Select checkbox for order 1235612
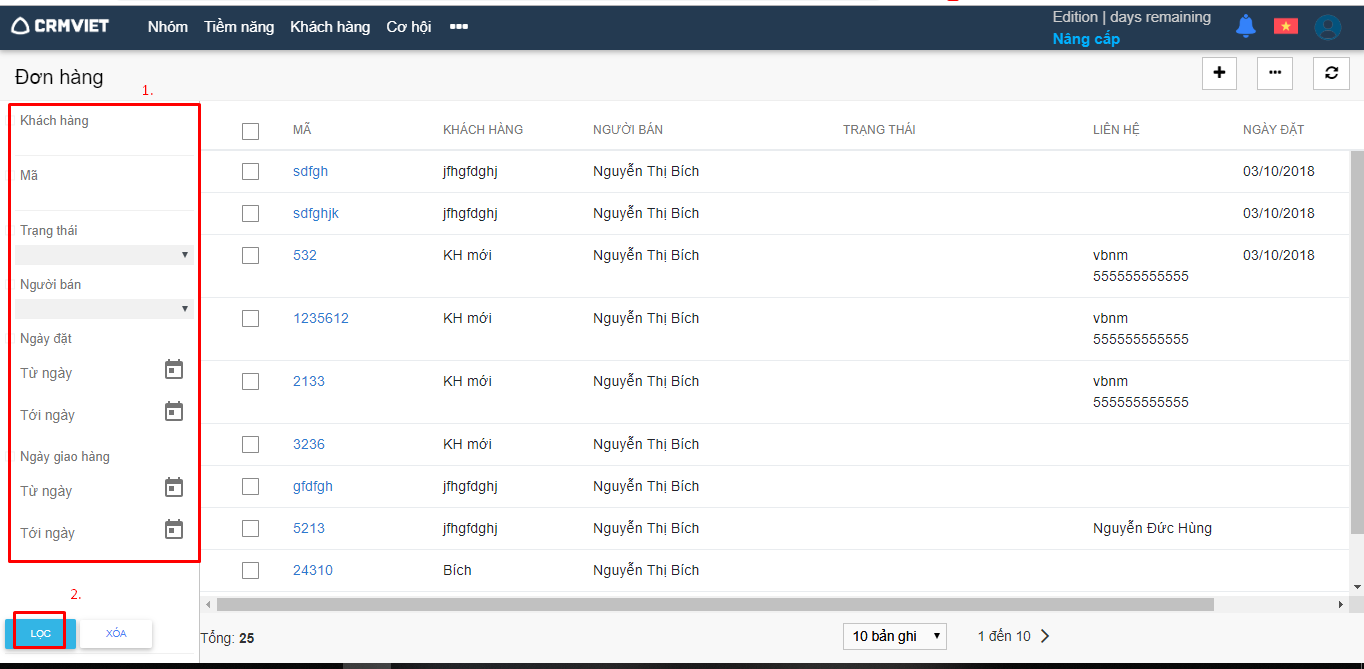Screen dimensions: 1364x669 tap(250, 319)
